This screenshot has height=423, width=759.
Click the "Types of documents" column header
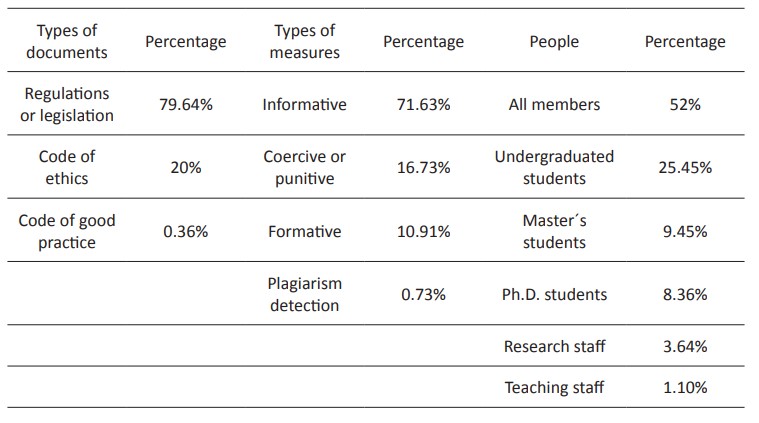coord(66,41)
